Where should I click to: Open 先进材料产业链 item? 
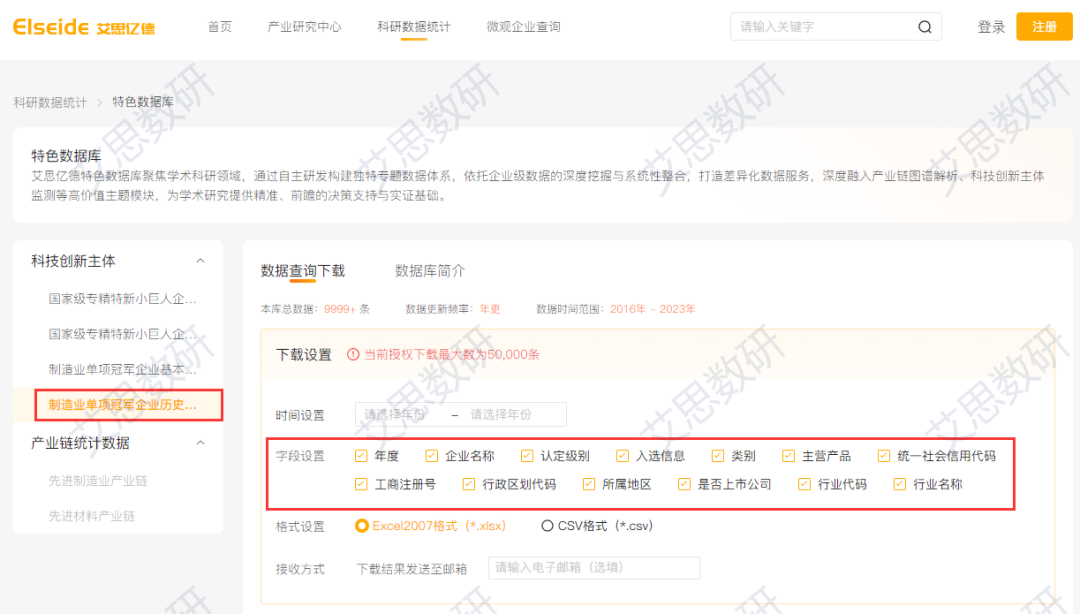[92, 515]
